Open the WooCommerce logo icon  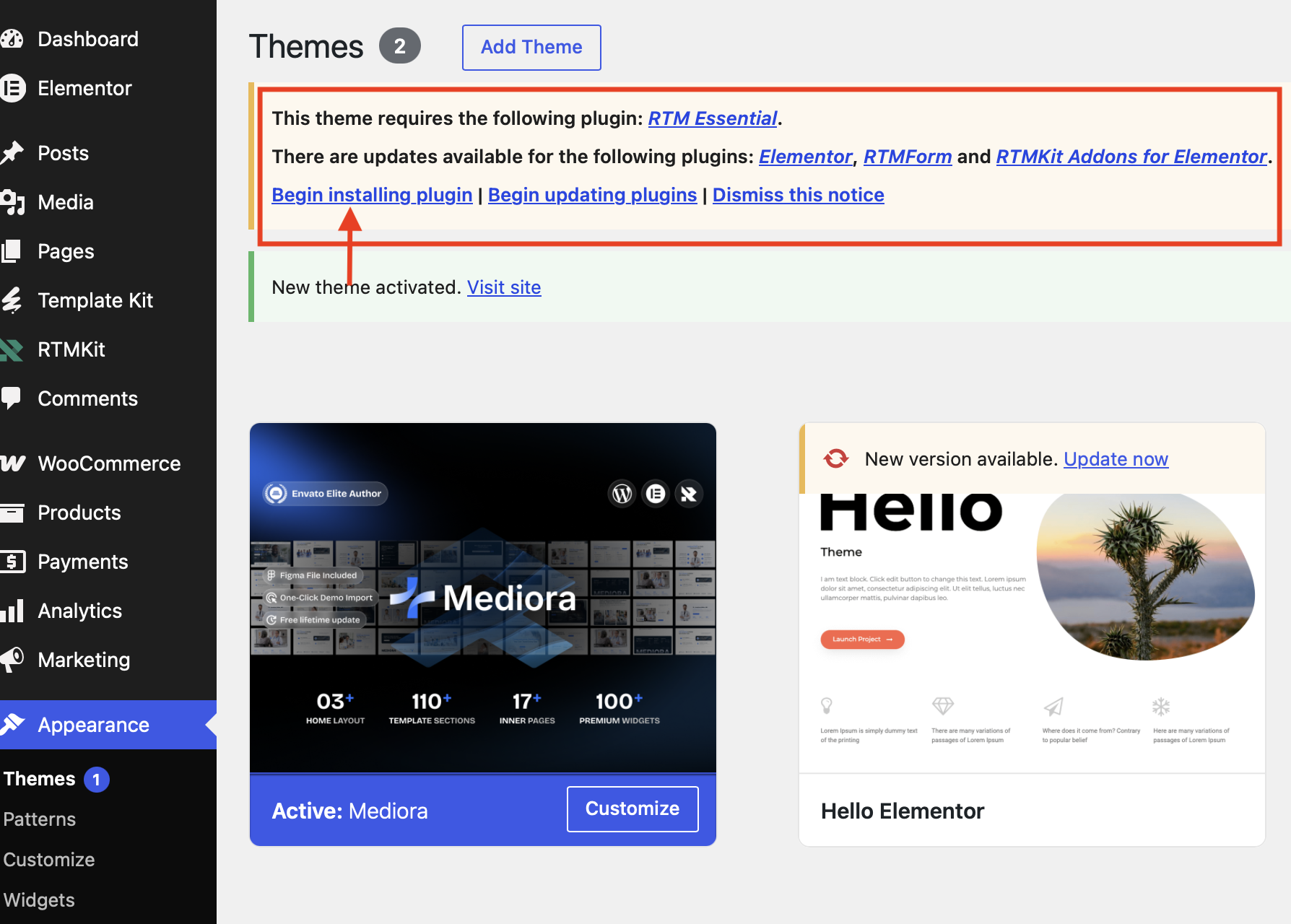[12, 463]
